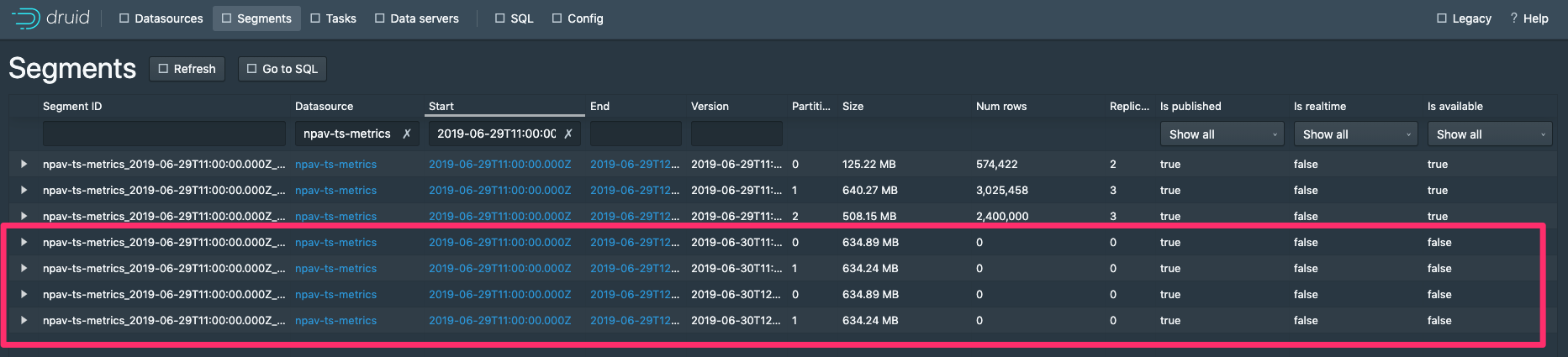Viewport: 1568px width, 357px height.
Task: Sort by the Datasource column header
Action: point(324,106)
